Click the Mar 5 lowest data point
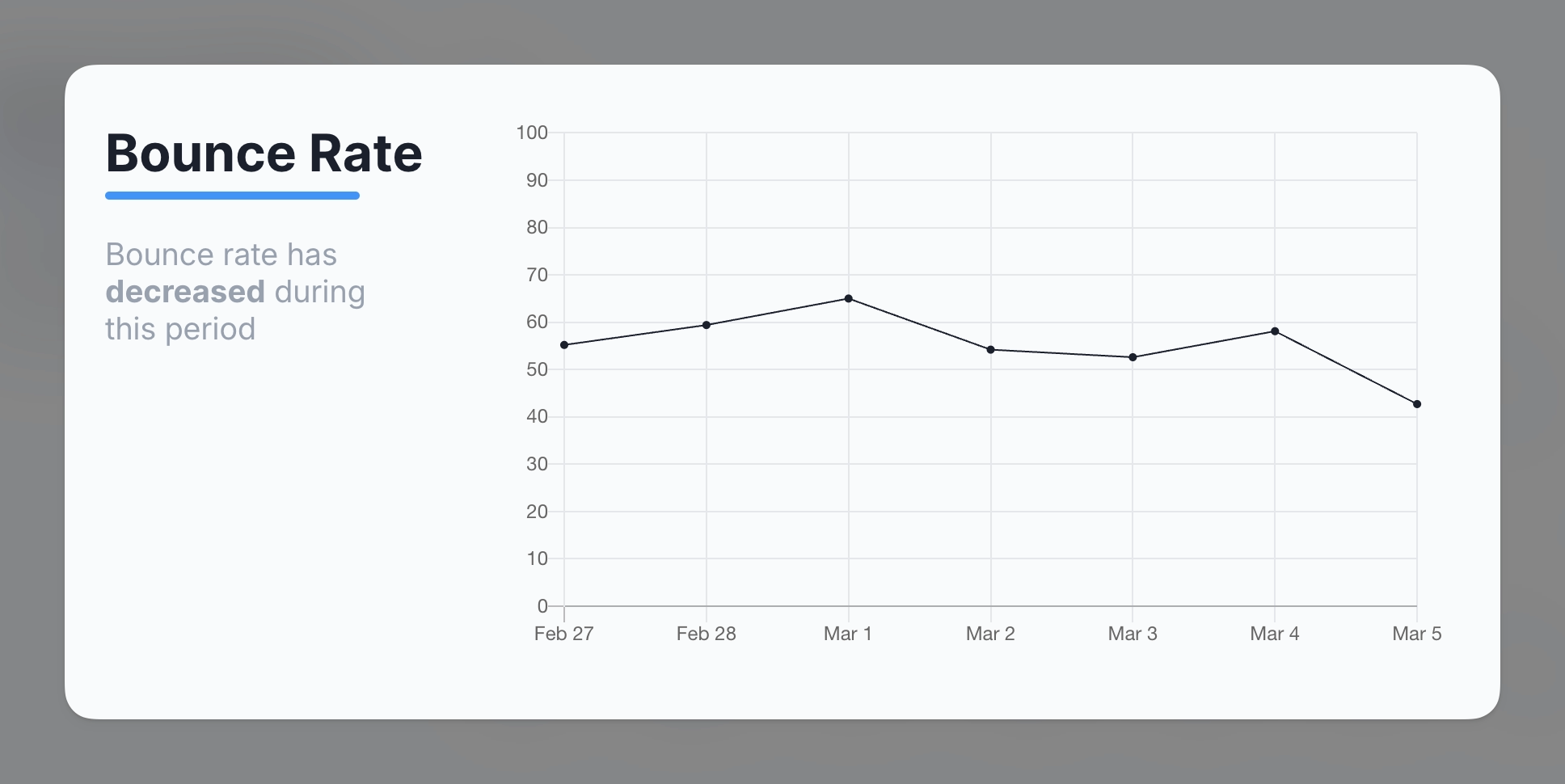 (1417, 404)
